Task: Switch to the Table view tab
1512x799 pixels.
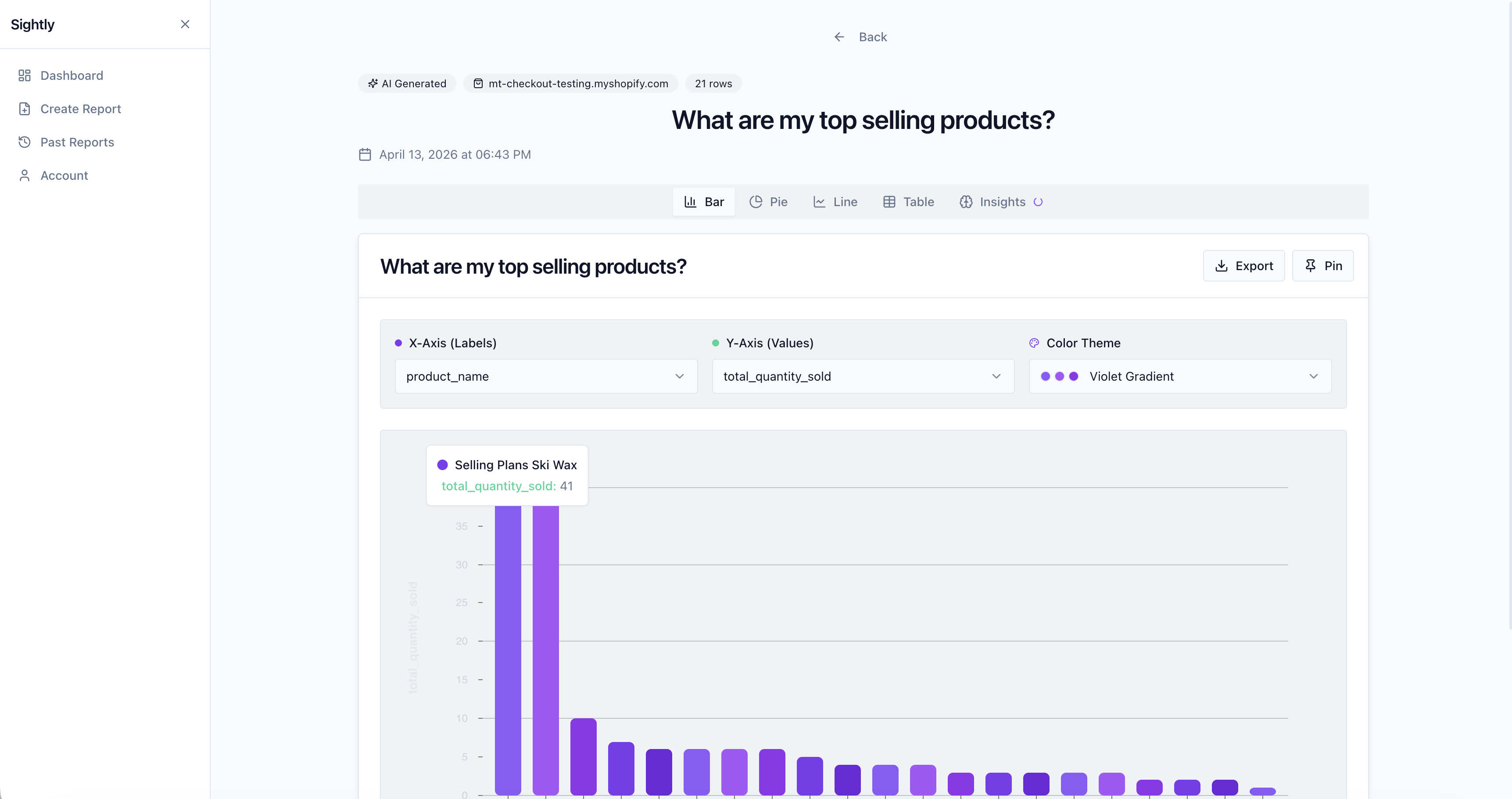Action: (x=908, y=202)
